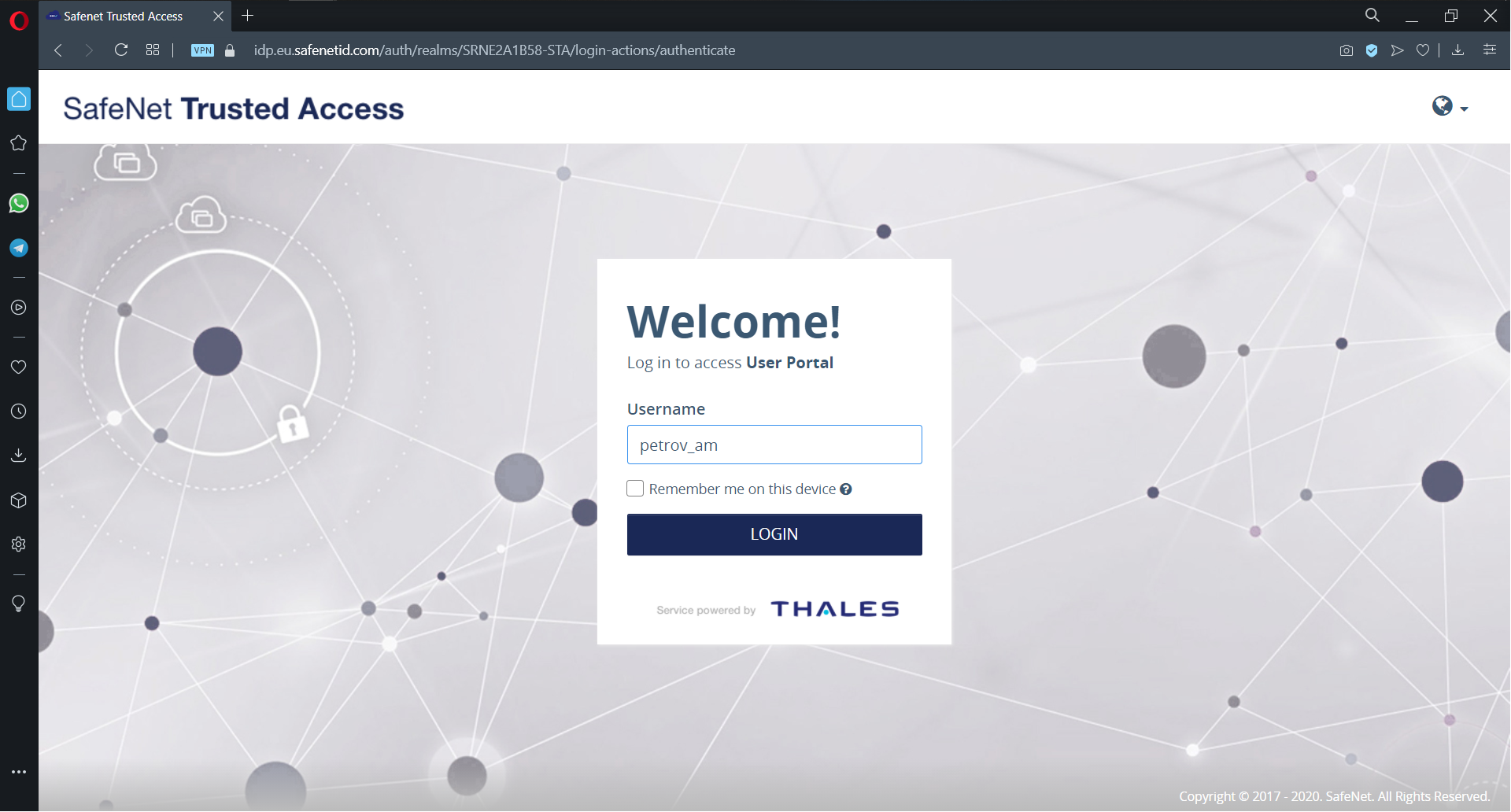Launch WhatsApp from the sidebar
This screenshot has width=1511, height=812.
tap(19, 203)
